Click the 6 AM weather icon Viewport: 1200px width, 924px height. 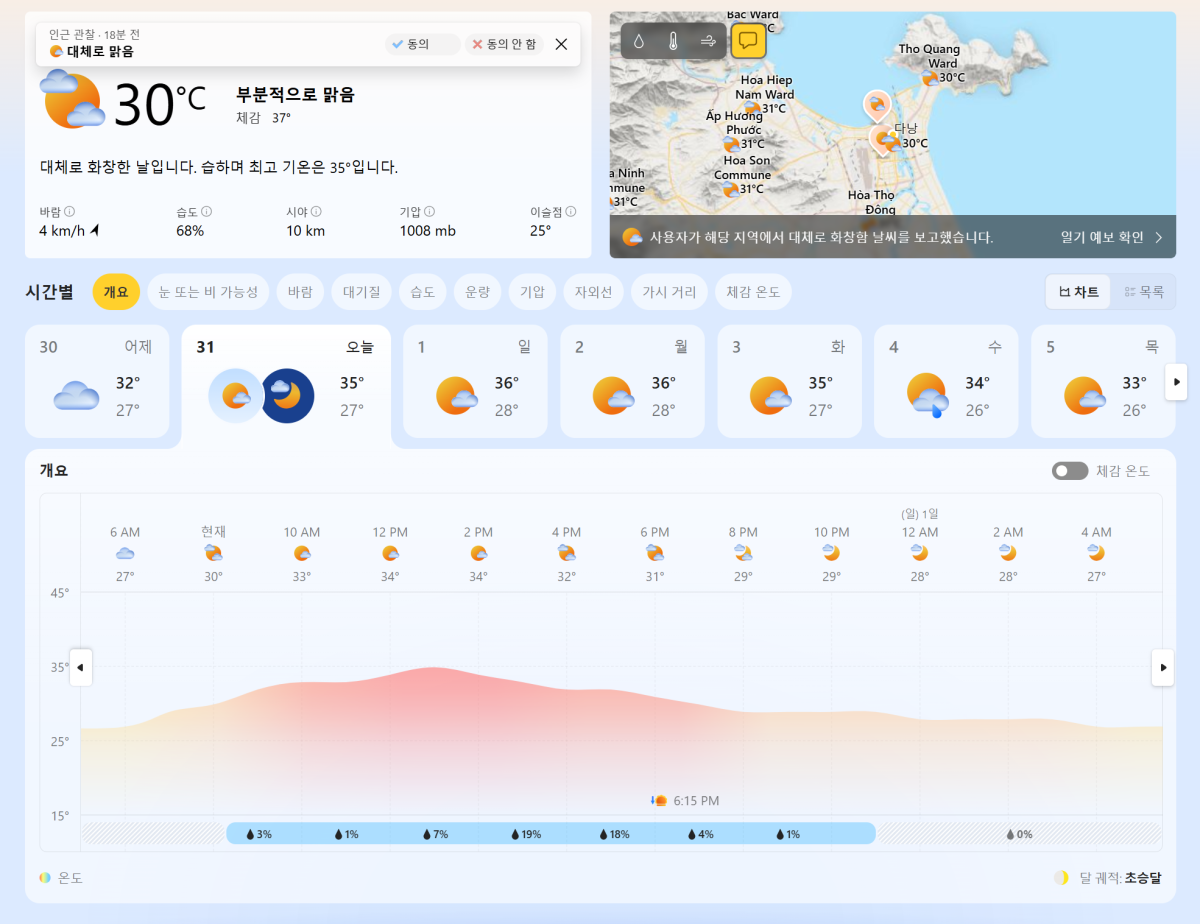pos(125,553)
